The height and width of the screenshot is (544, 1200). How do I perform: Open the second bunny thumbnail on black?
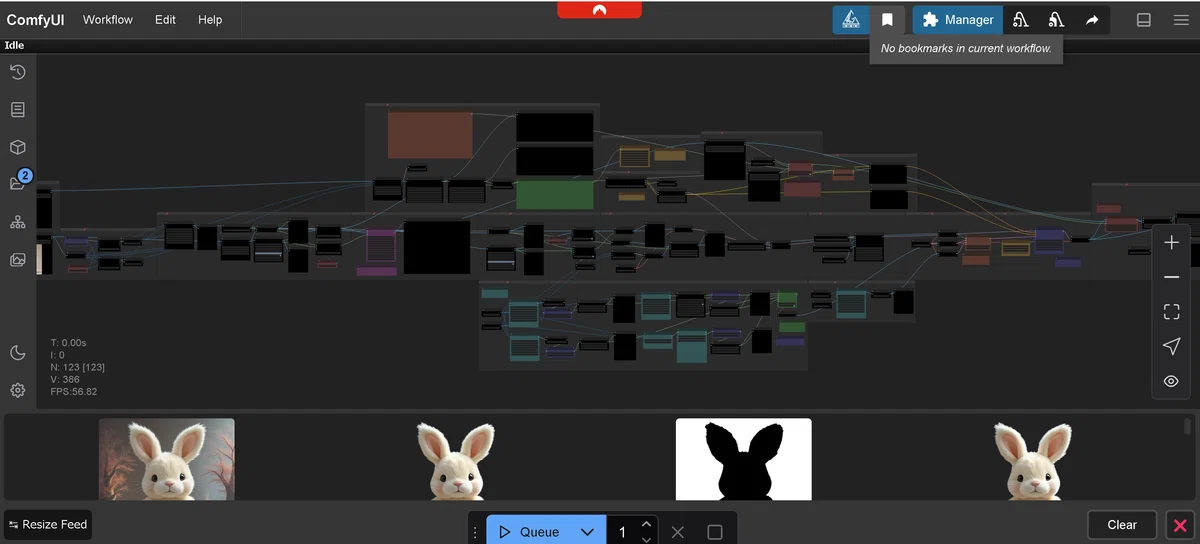456,459
